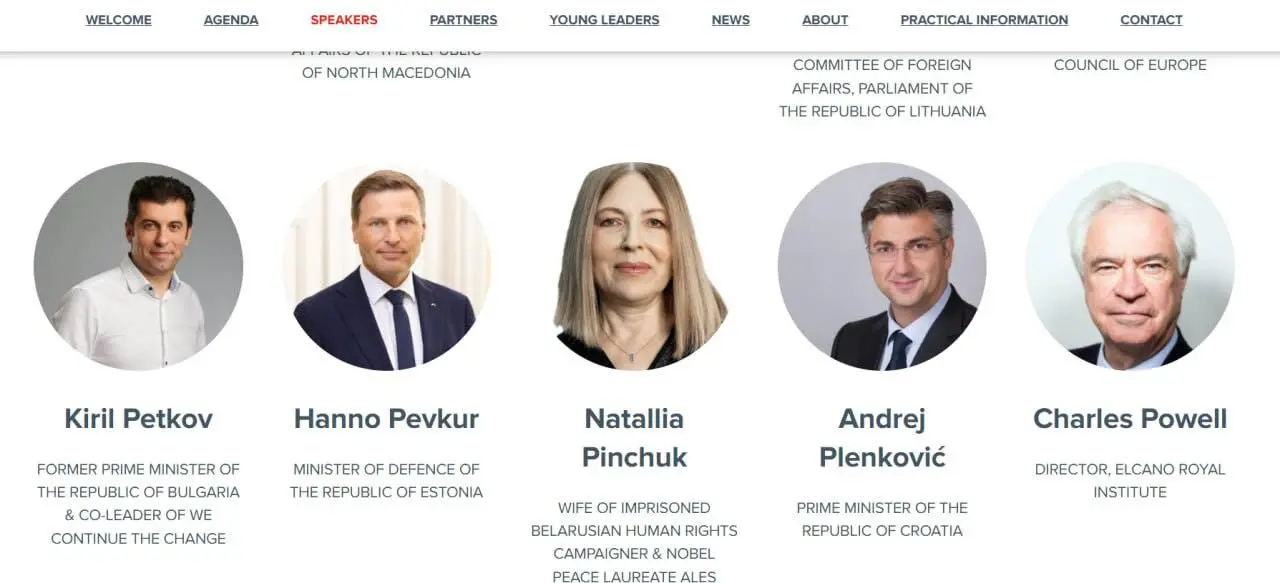Image resolution: width=1280 pixels, height=583 pixels.
Task: Open the Andrej Plenković name link
Action: click(882, 437)
